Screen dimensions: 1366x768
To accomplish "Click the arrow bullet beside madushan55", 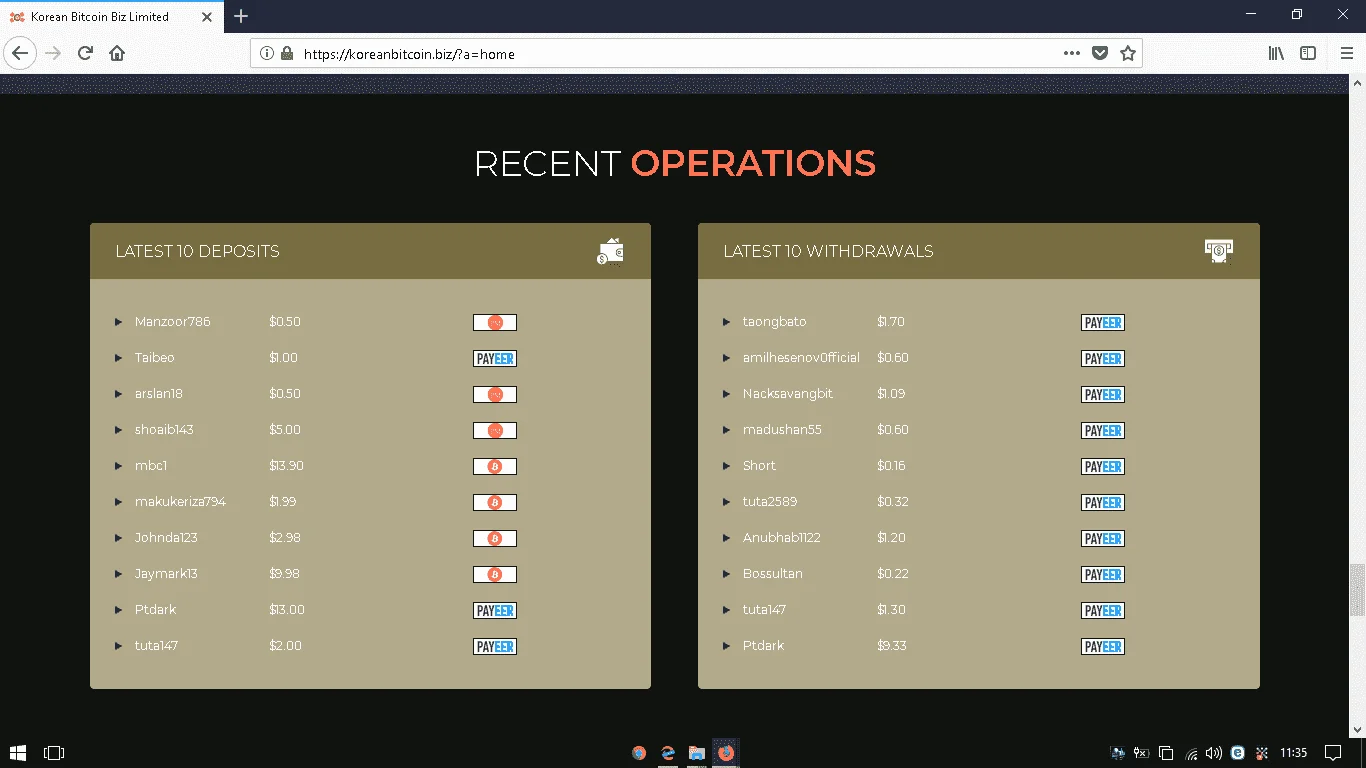I will click(x=726, y=430).
